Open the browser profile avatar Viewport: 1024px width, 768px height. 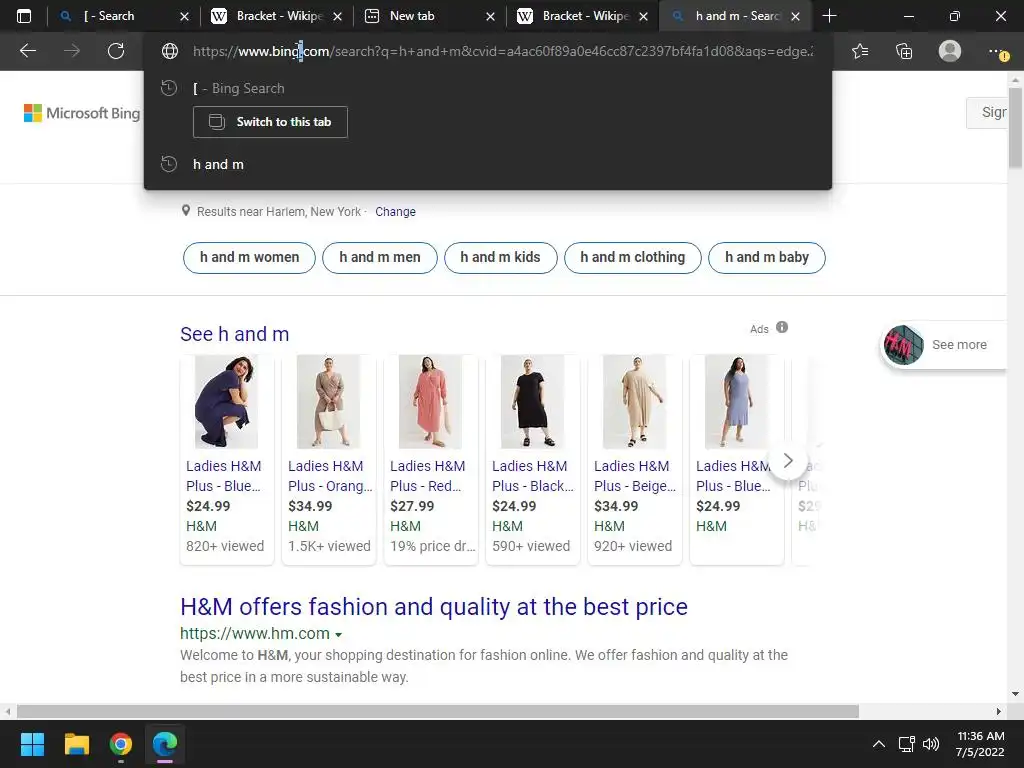[950, 51]
